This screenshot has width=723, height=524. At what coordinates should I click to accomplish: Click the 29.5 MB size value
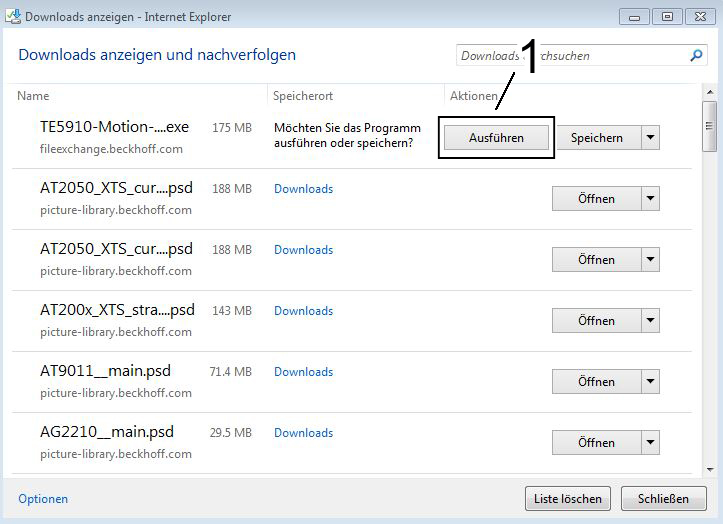(231, 432)
